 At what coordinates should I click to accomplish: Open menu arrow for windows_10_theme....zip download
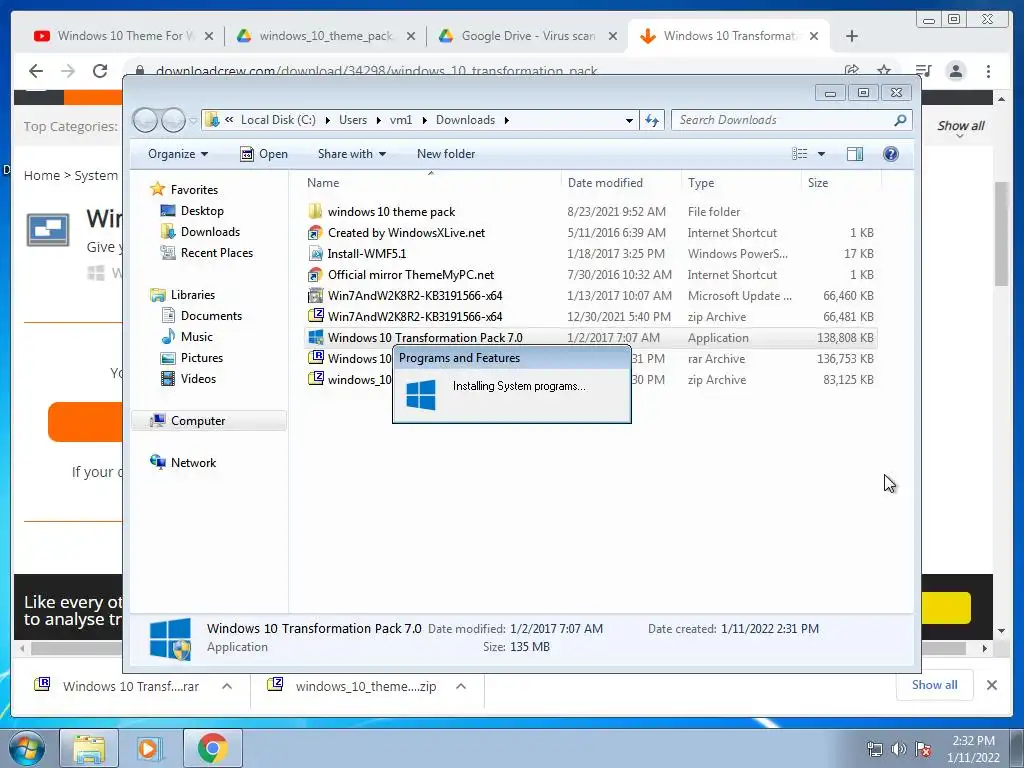[461, 686]
